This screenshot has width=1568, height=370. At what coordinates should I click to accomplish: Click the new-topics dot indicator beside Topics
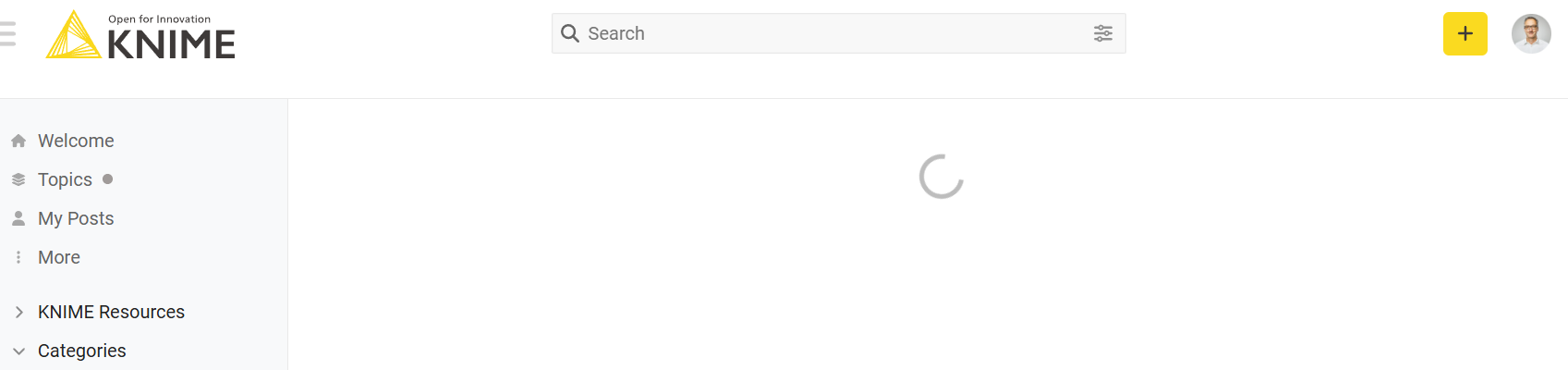108,179
